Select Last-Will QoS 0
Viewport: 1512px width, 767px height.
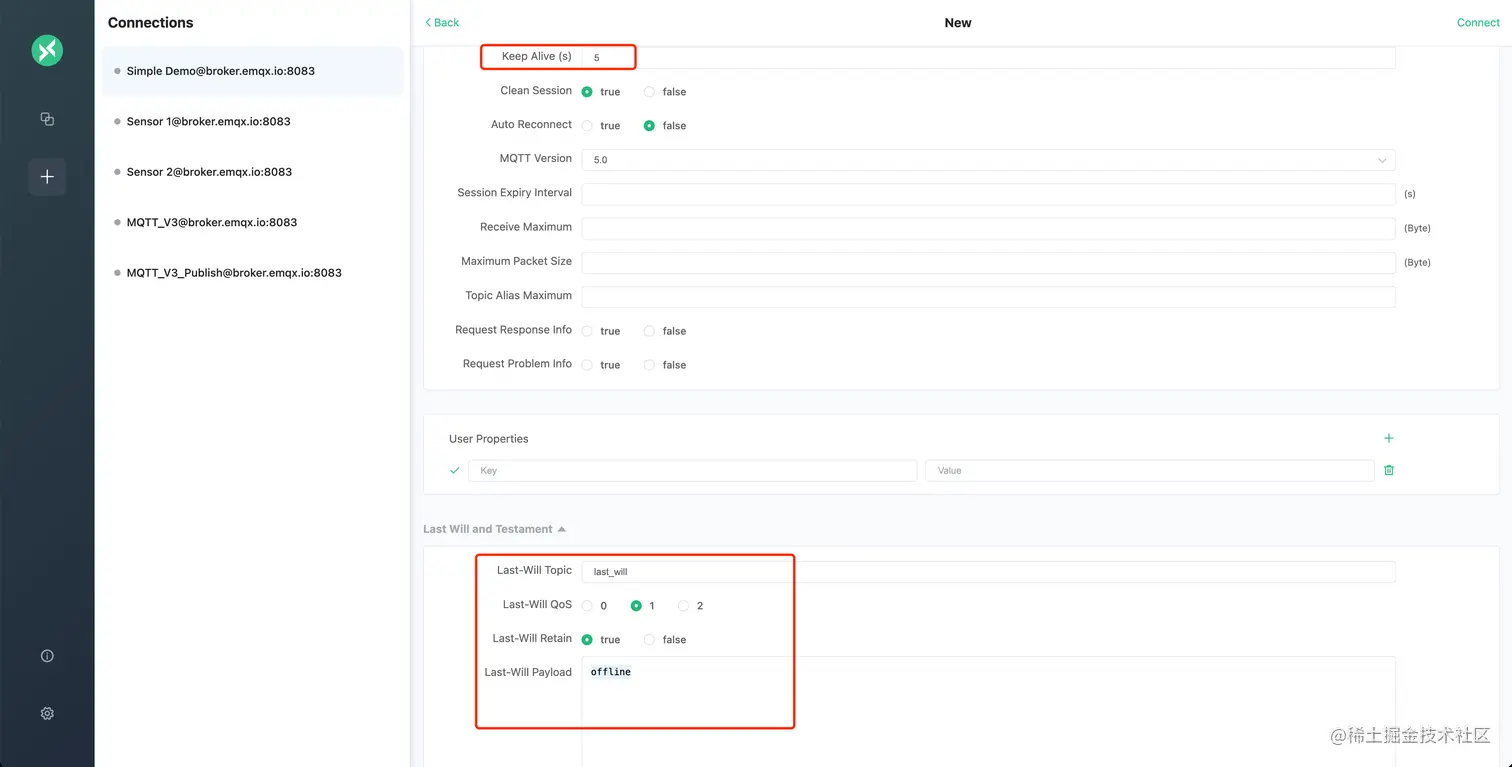(x=587, y=606)
